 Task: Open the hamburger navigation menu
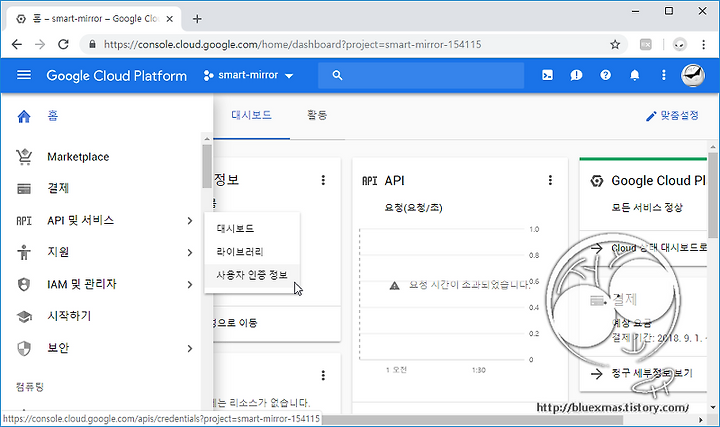pyautogui.click(x=24, y=75)
